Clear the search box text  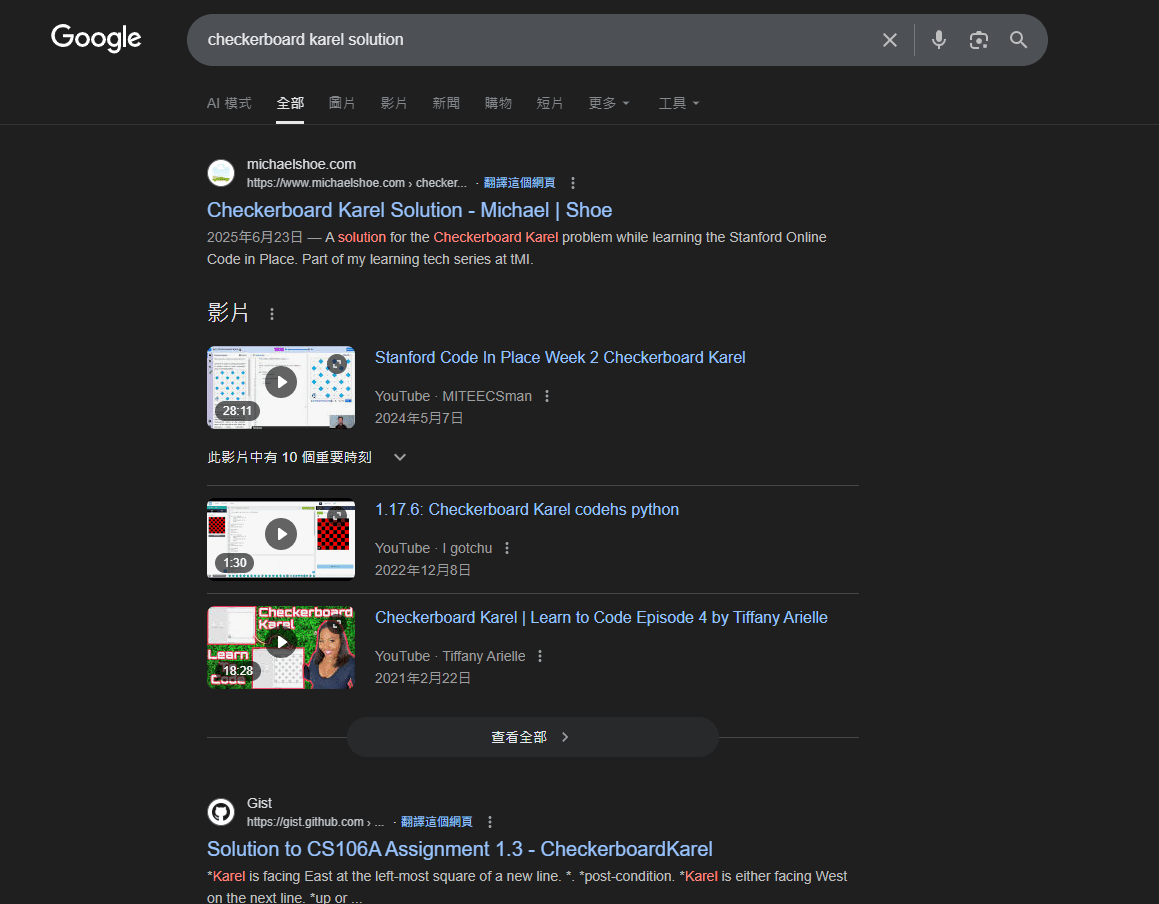889,40
